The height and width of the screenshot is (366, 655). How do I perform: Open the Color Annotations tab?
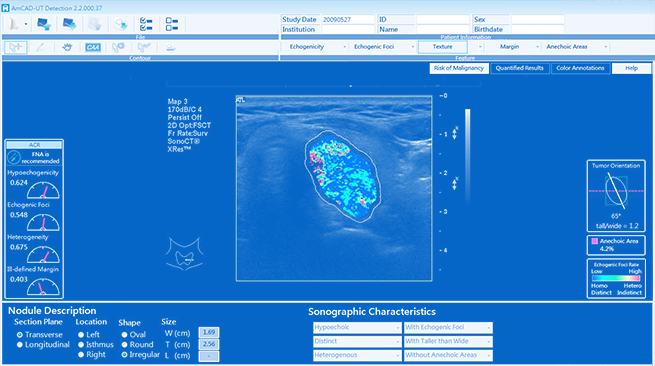(x=580, y=68)
